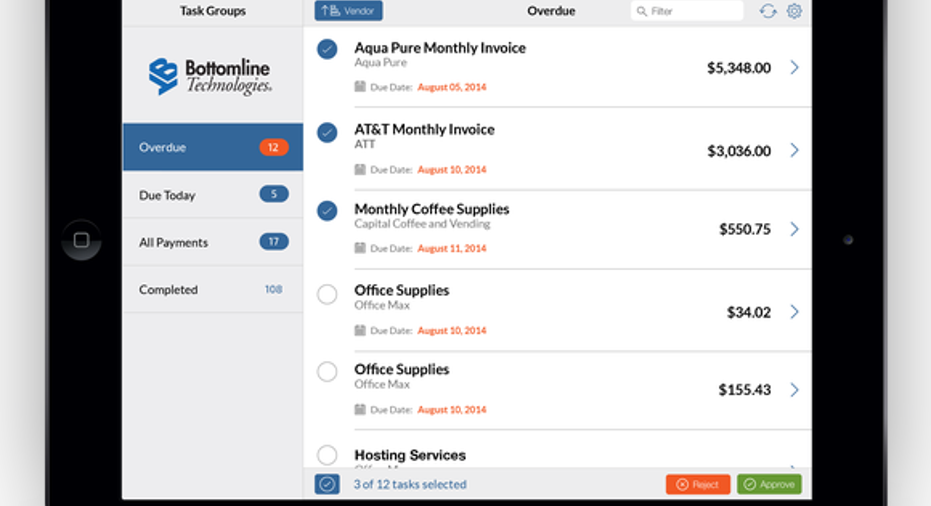Image resolution: width=931 pixels, height=506 pixels.
Task: Expand AT&T Monthly Invoice details chevron
Action: [x=794, y=150]
